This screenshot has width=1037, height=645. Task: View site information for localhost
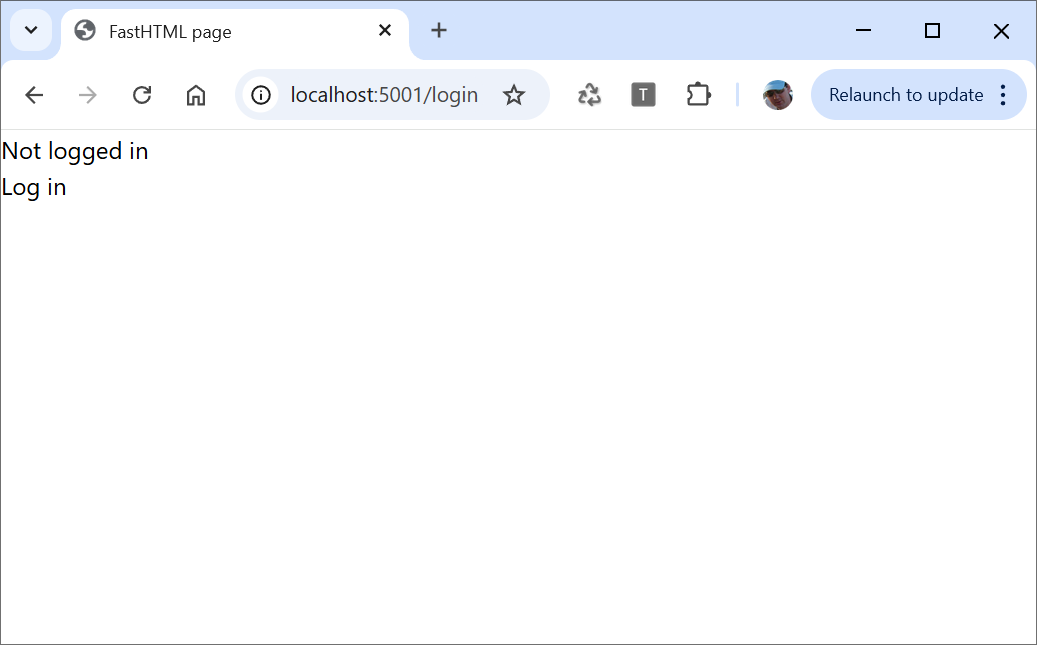pos(261,95)
